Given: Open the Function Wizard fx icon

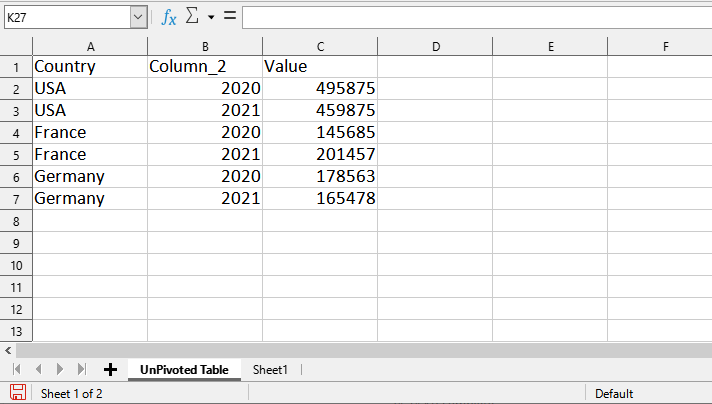Looking at the screenshot, I should click(169, 17).
